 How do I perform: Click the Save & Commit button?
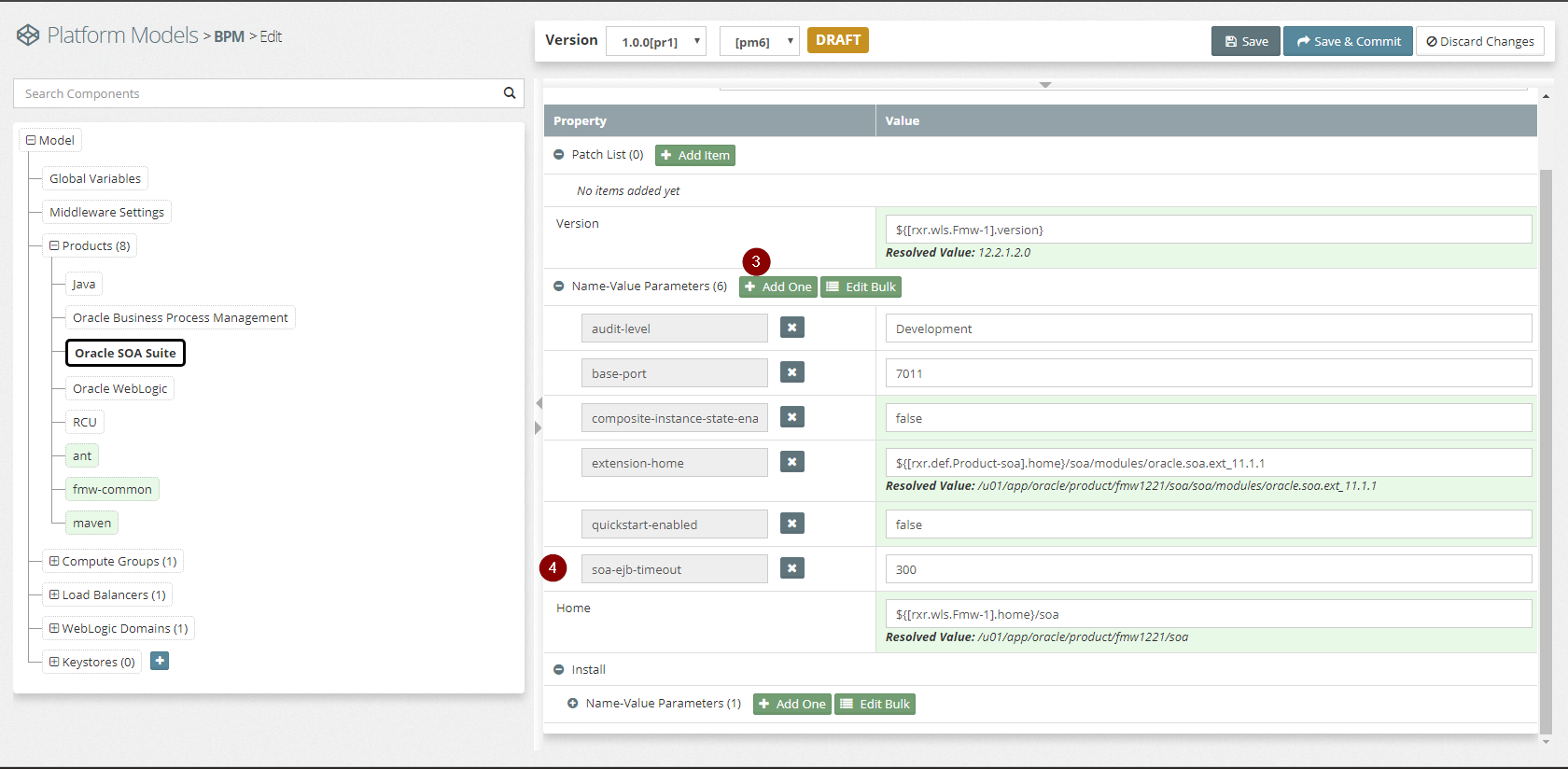1347,41
